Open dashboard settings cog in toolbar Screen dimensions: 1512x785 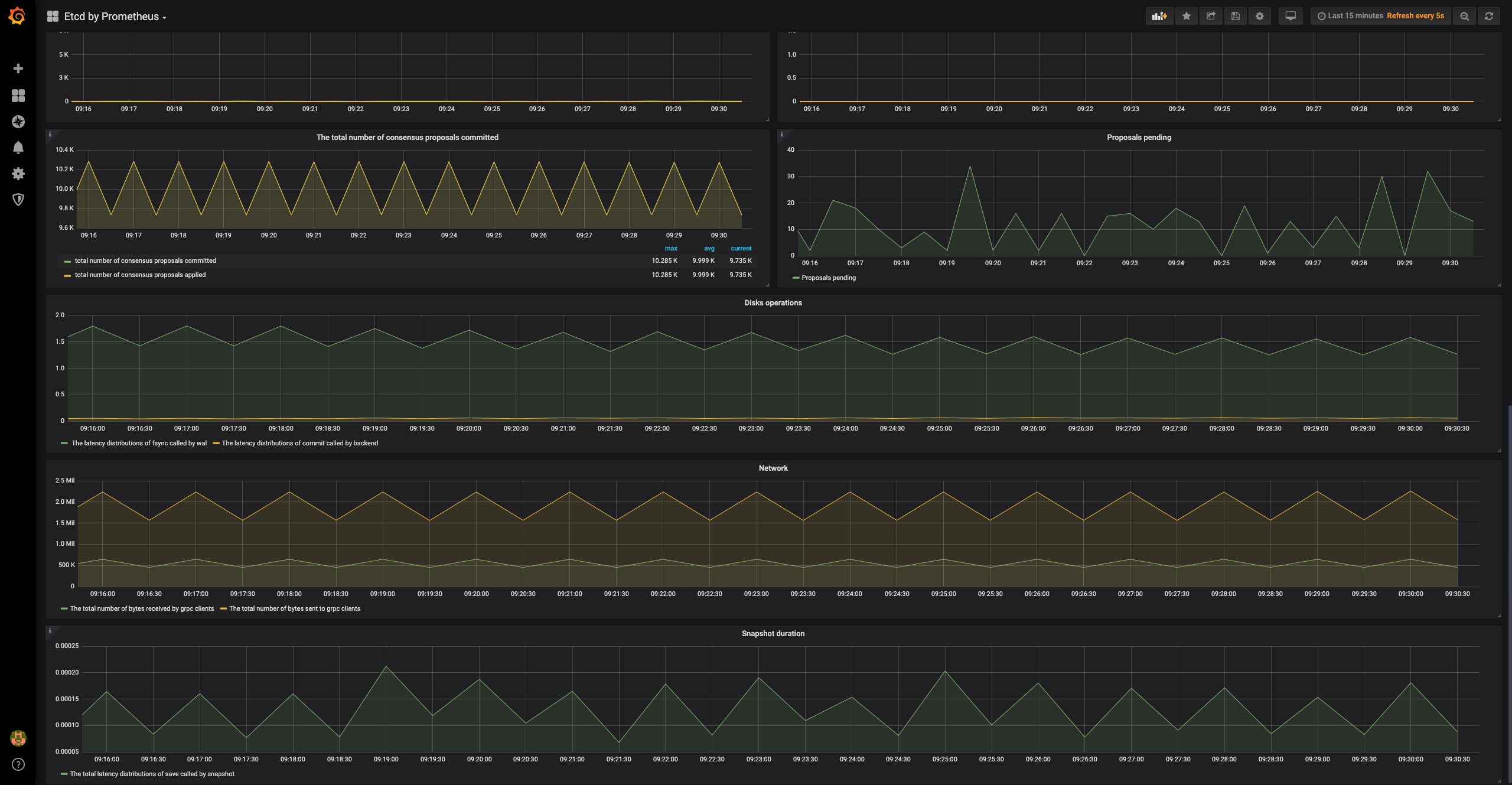[1259, 16]
